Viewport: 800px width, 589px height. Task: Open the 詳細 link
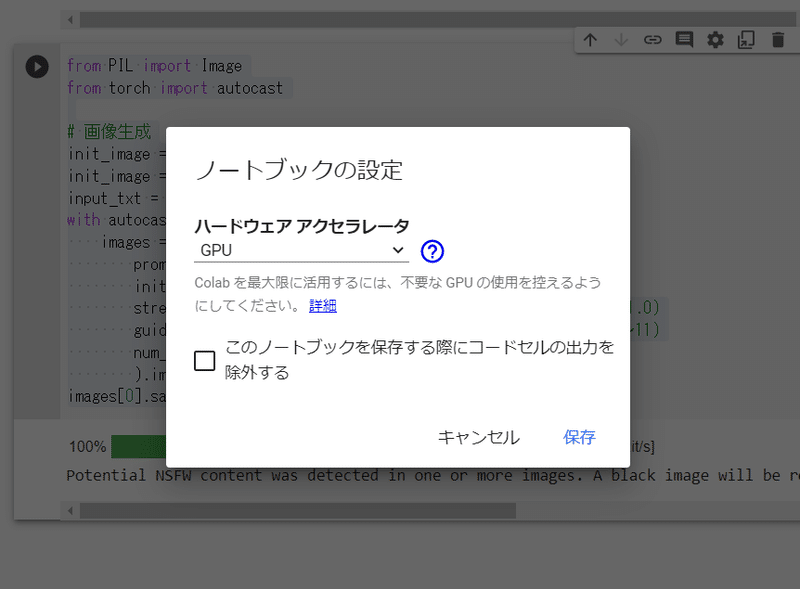tap(322, 306)
